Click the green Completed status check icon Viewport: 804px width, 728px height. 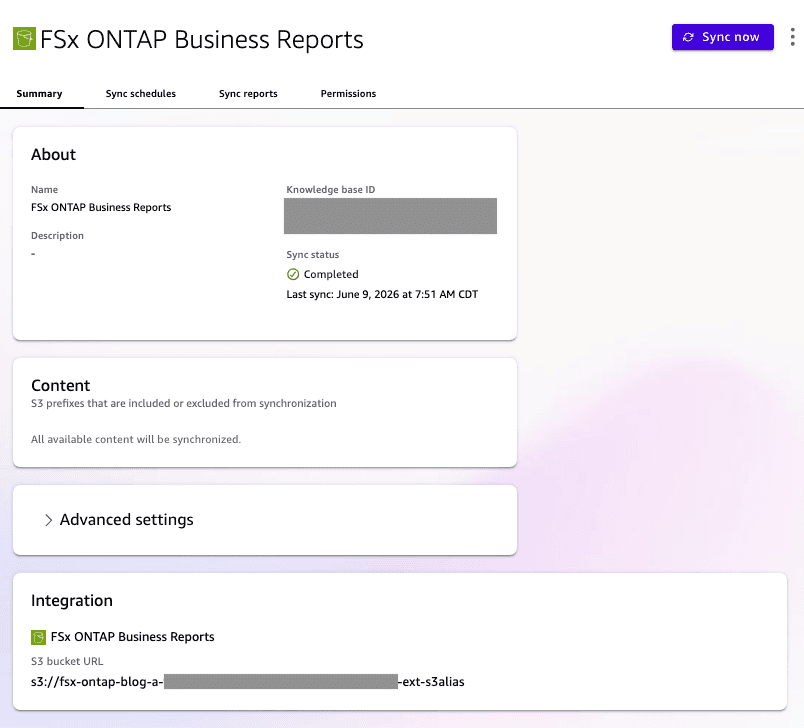click(293, 274)
